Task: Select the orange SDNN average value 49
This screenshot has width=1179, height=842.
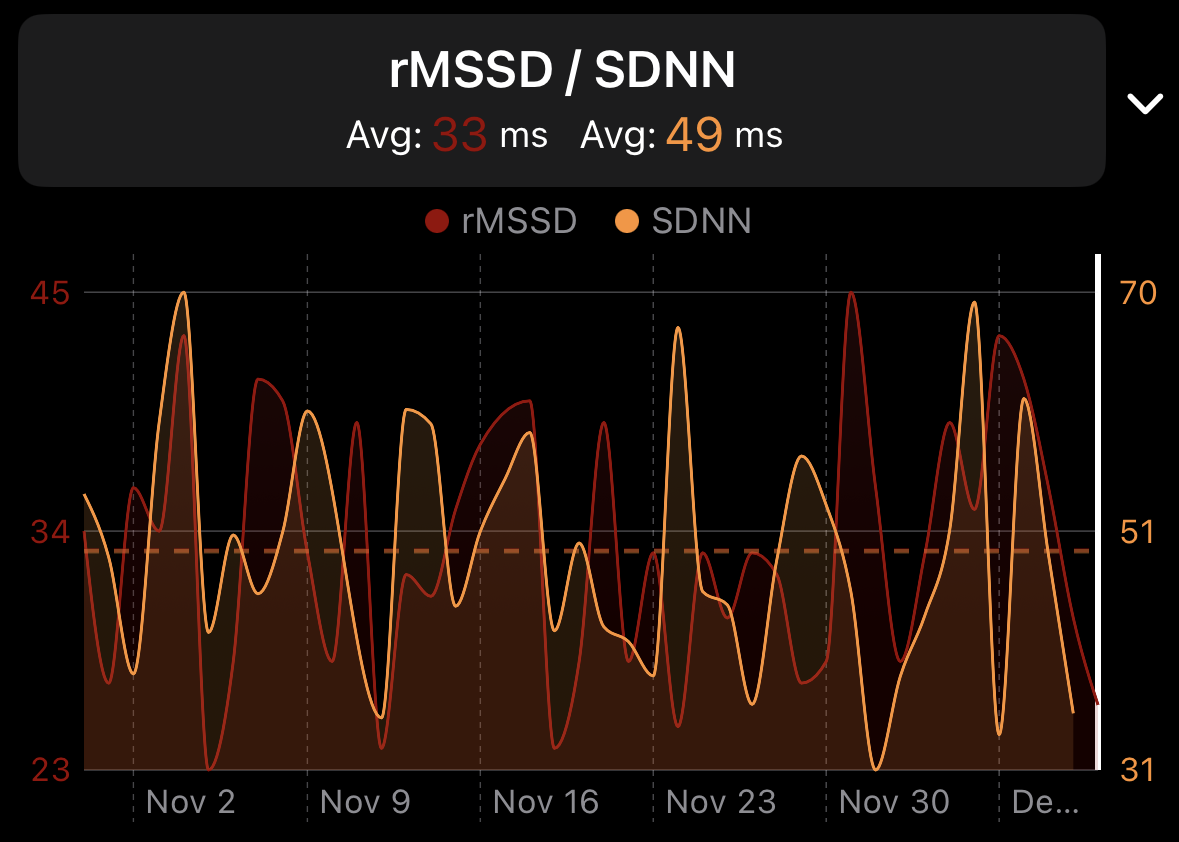Action: [x=694, y=135]
